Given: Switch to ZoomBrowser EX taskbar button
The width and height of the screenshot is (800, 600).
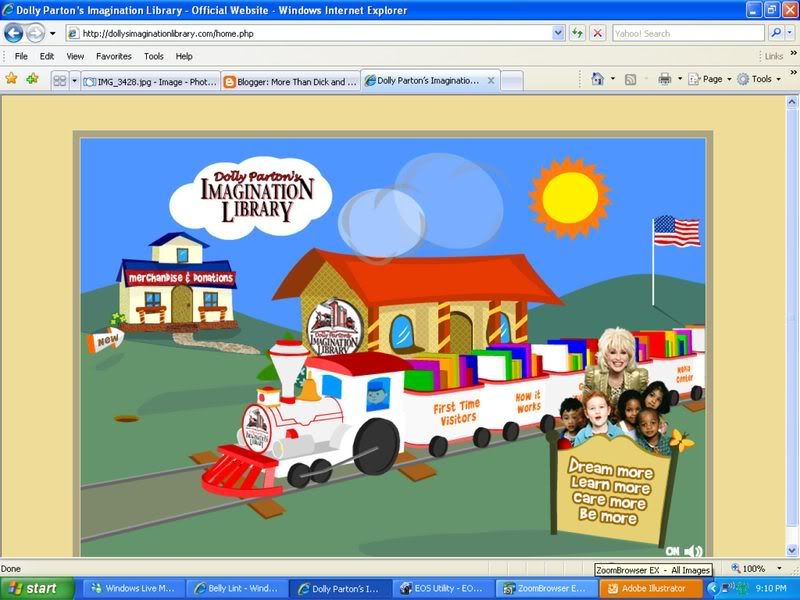Looking at the screenshot, I should tap(547, 588).
